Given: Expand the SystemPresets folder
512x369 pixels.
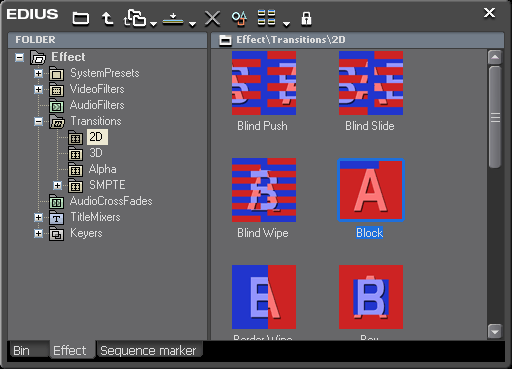Looking at the screenshot, I should coord(39,73).
